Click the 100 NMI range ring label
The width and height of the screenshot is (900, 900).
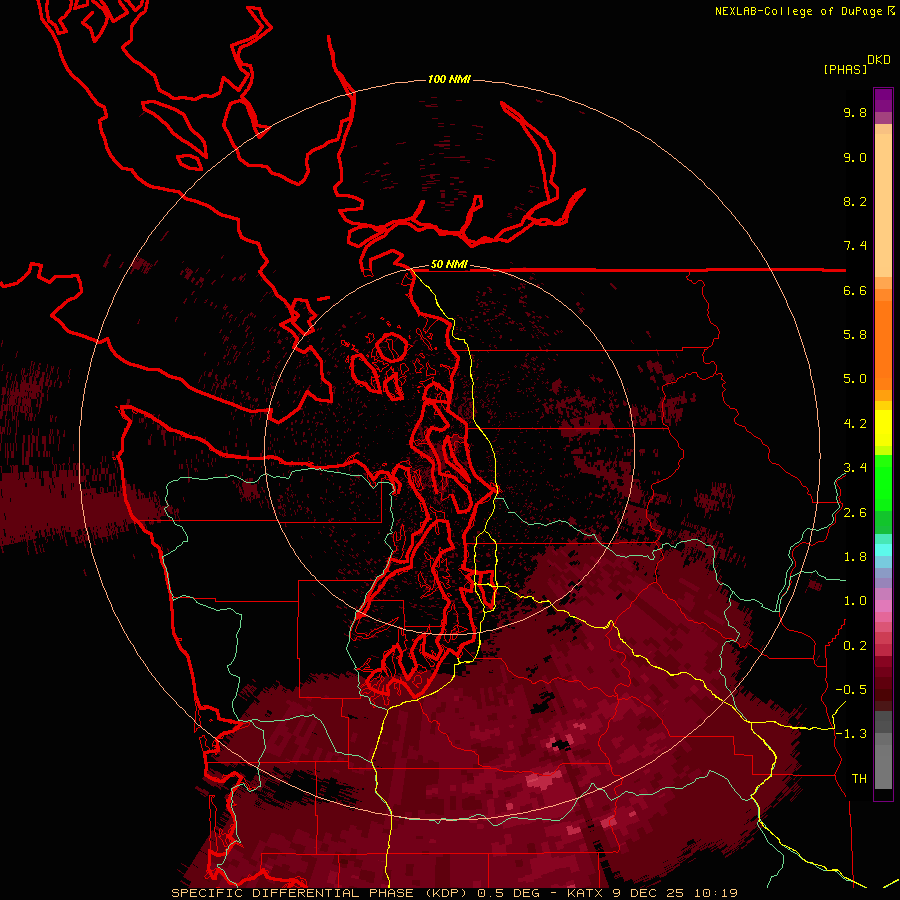click(449, 79)
